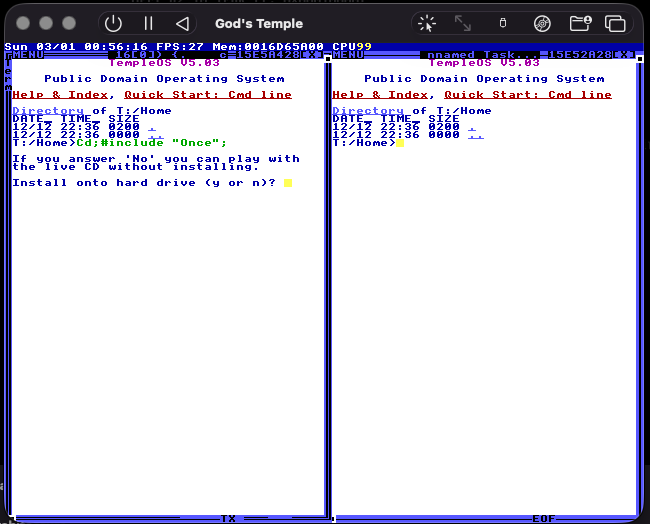Click the install prompt input cursor

tap(288, 183)
